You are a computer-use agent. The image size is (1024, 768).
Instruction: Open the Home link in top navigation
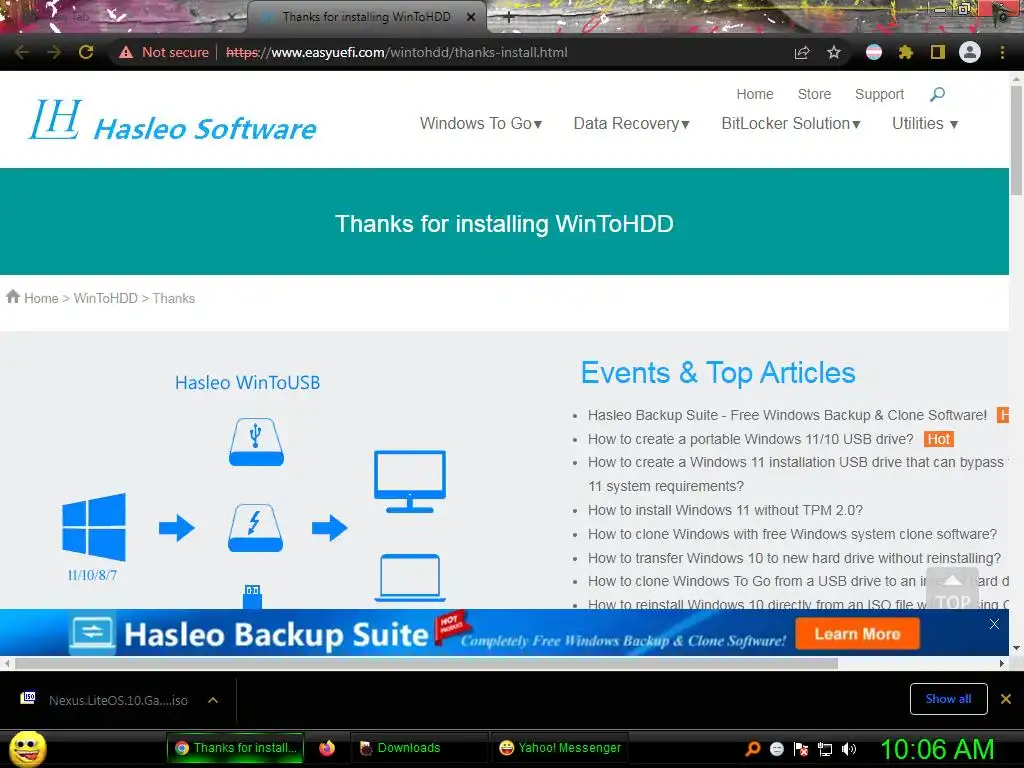point(755,94)
